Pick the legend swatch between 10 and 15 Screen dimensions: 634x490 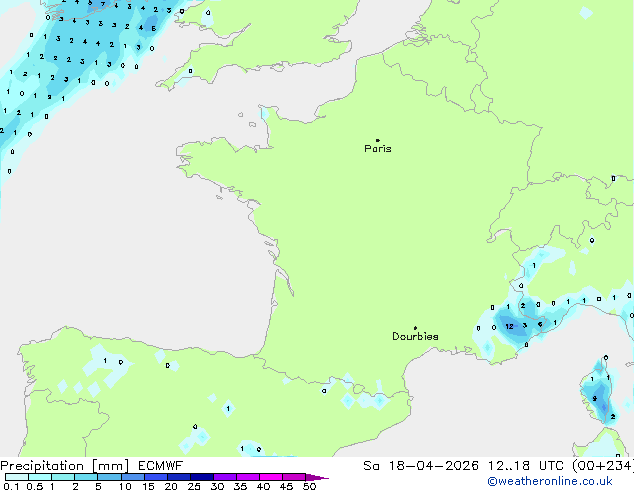click(x=133, y=477)
